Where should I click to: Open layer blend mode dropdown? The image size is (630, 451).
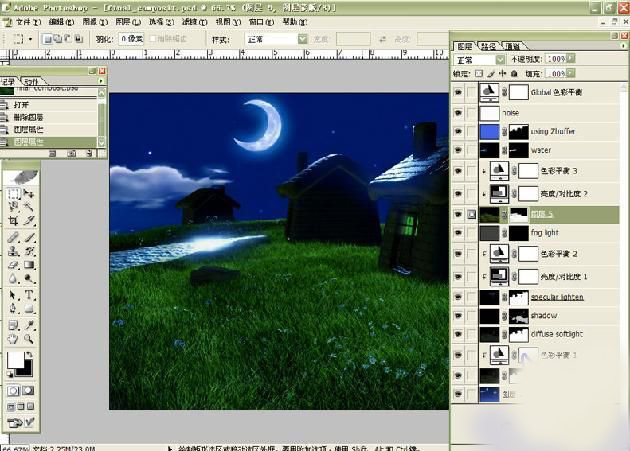[500, 59]
